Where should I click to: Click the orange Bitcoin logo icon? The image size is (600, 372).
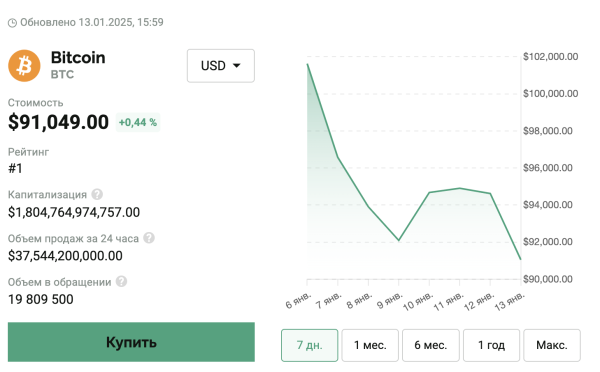click(x=24, y=65)
